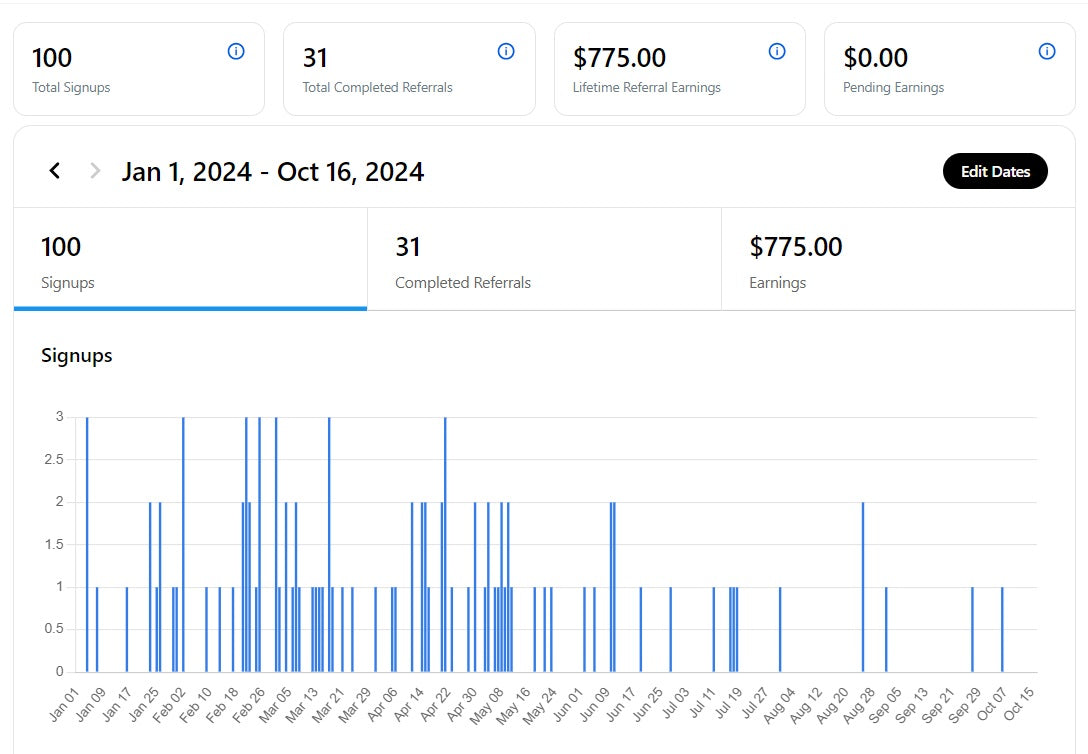Advance to next date range with right chevron

(95, 171)
